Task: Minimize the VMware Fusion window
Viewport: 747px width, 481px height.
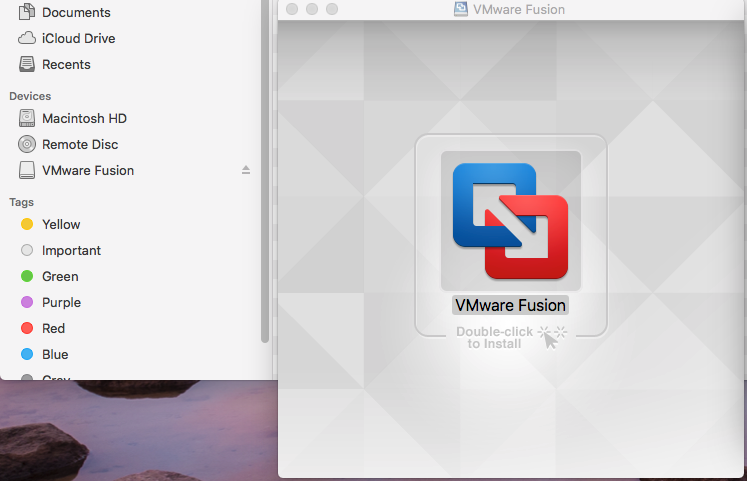Action: tap(312, 9)
